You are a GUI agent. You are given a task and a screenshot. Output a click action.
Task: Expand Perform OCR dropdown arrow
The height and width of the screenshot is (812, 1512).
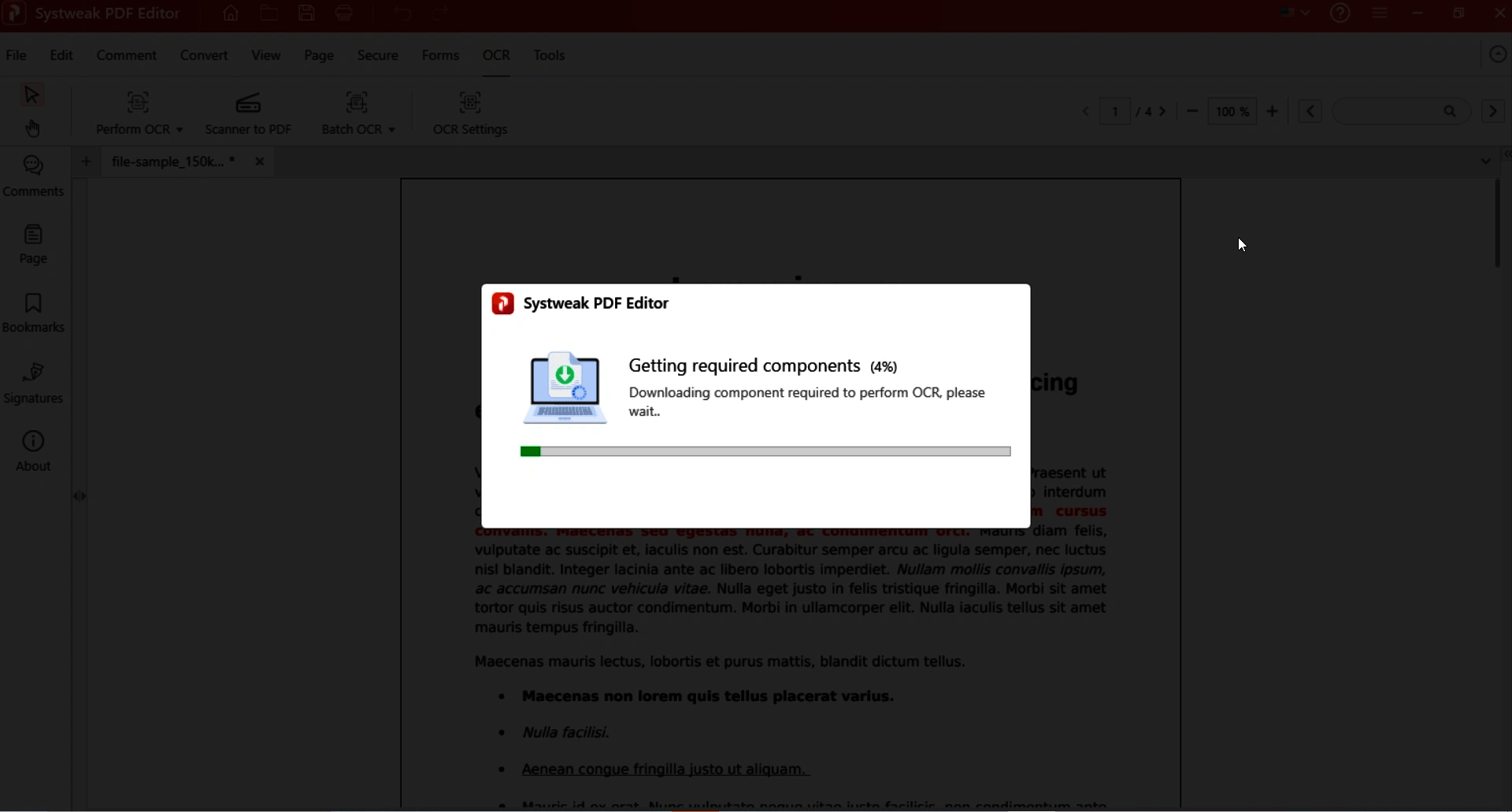[x=180, y=130]
